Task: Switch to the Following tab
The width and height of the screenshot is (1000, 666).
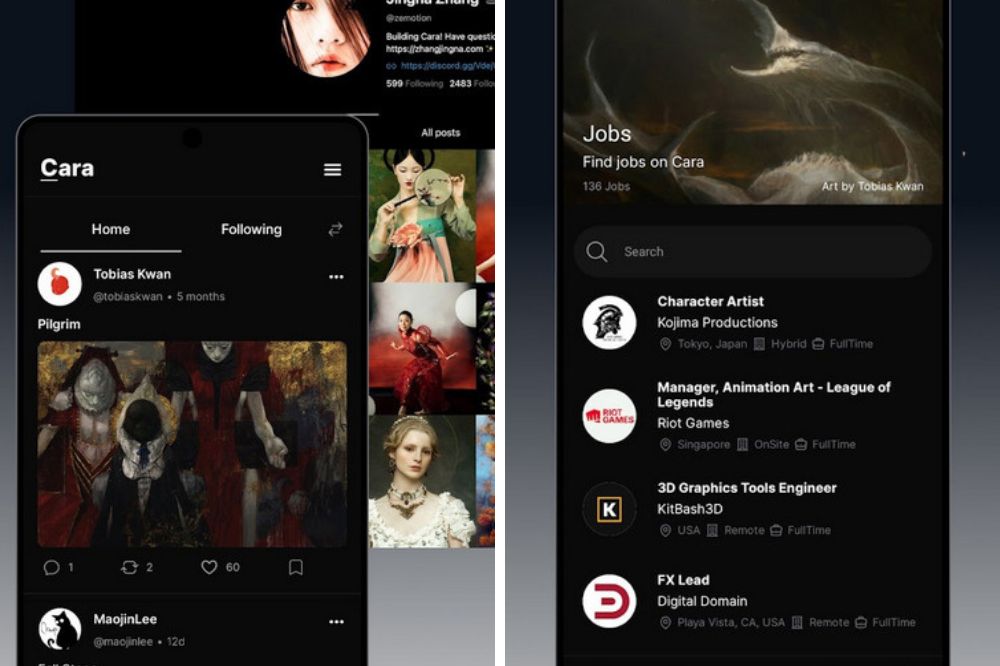Action: 251,229
